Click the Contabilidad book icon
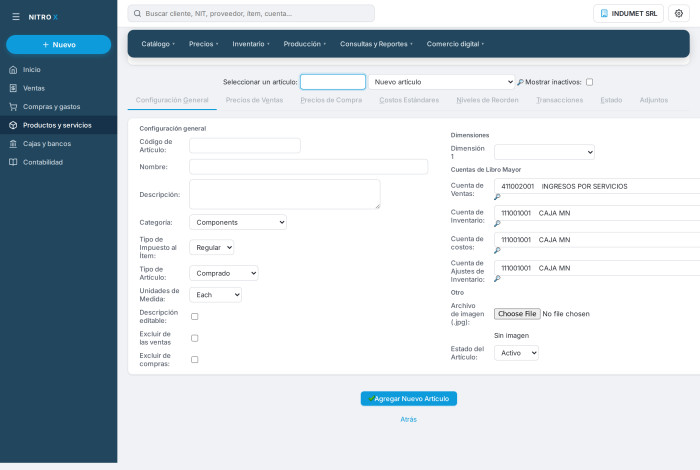700x470 pixels. click(x=13, y=162)
